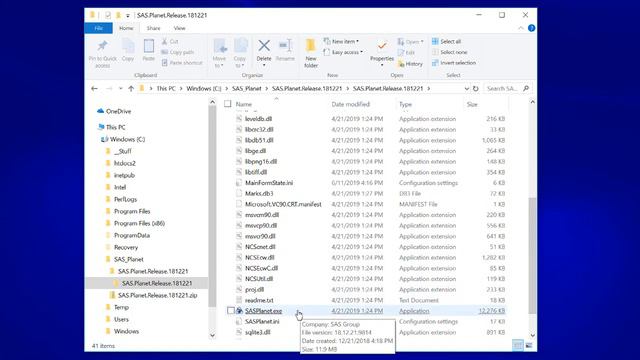Select the readme.txt file
640x360 pixels.
click(x=259, y=300)
